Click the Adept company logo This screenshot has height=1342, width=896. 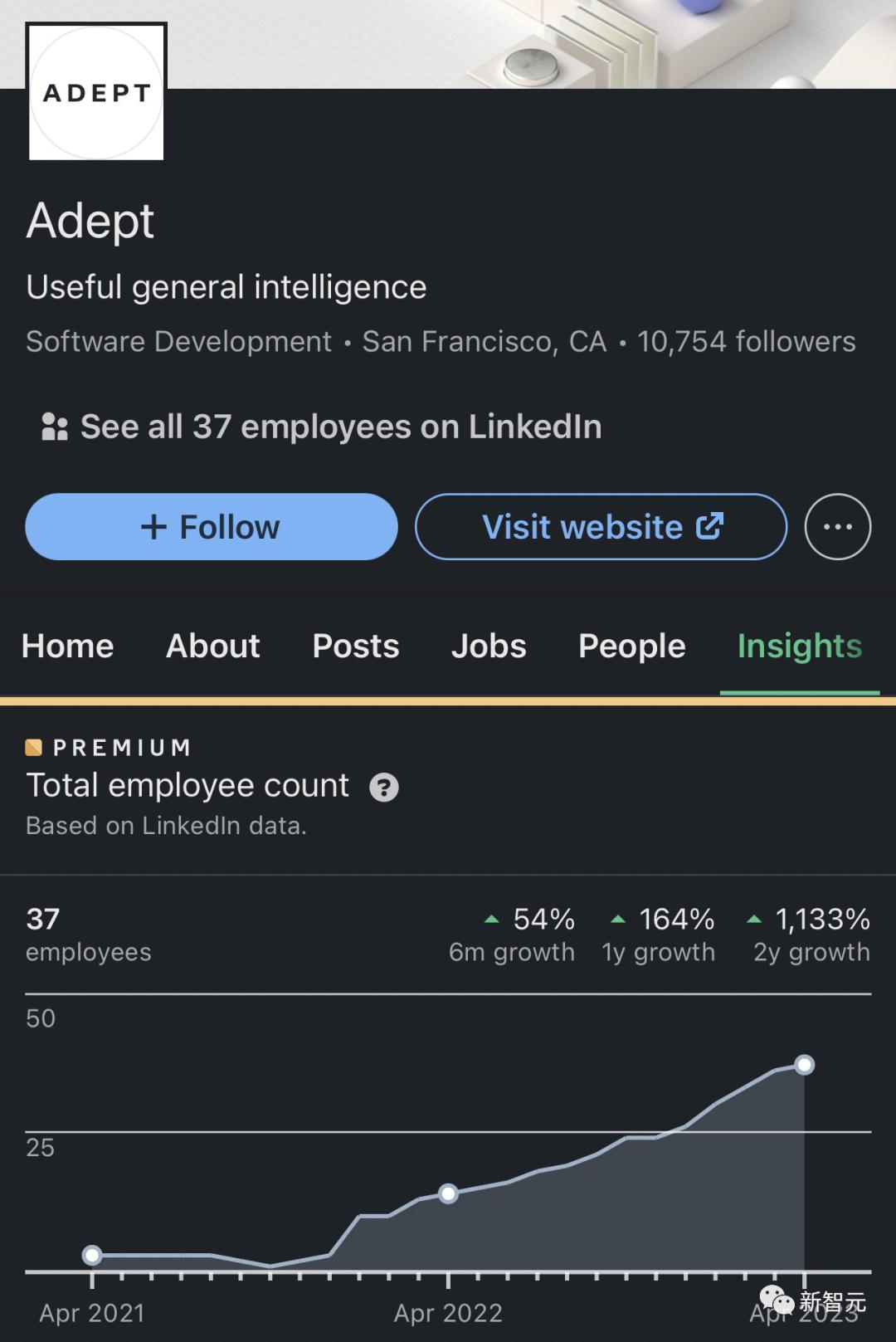pos(96,92)
